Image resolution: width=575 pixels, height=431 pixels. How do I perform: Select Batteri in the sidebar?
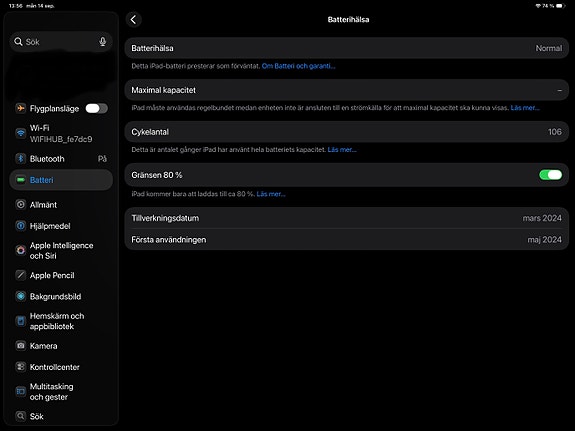(x=61, y=180)
